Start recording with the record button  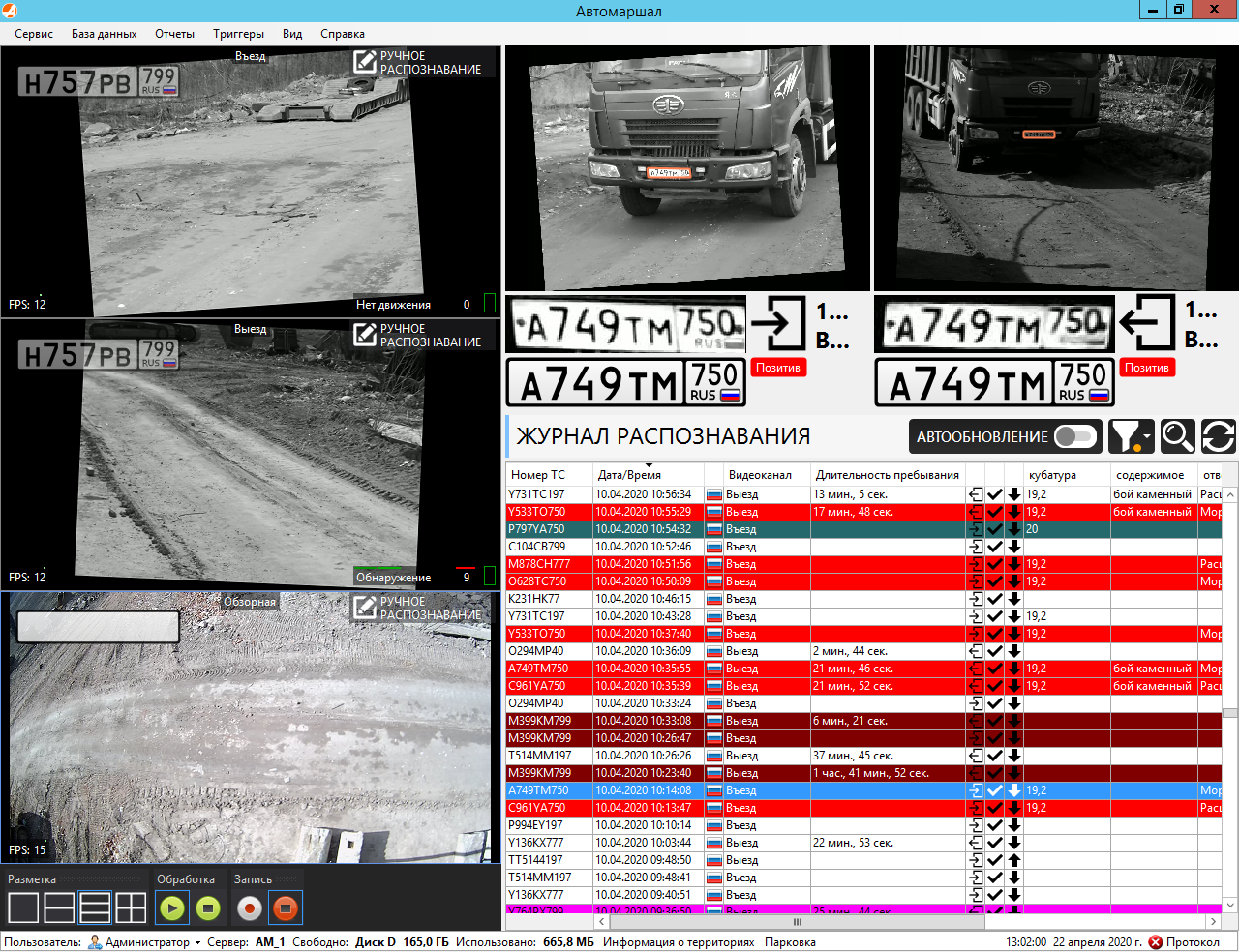tap(250, 908)
